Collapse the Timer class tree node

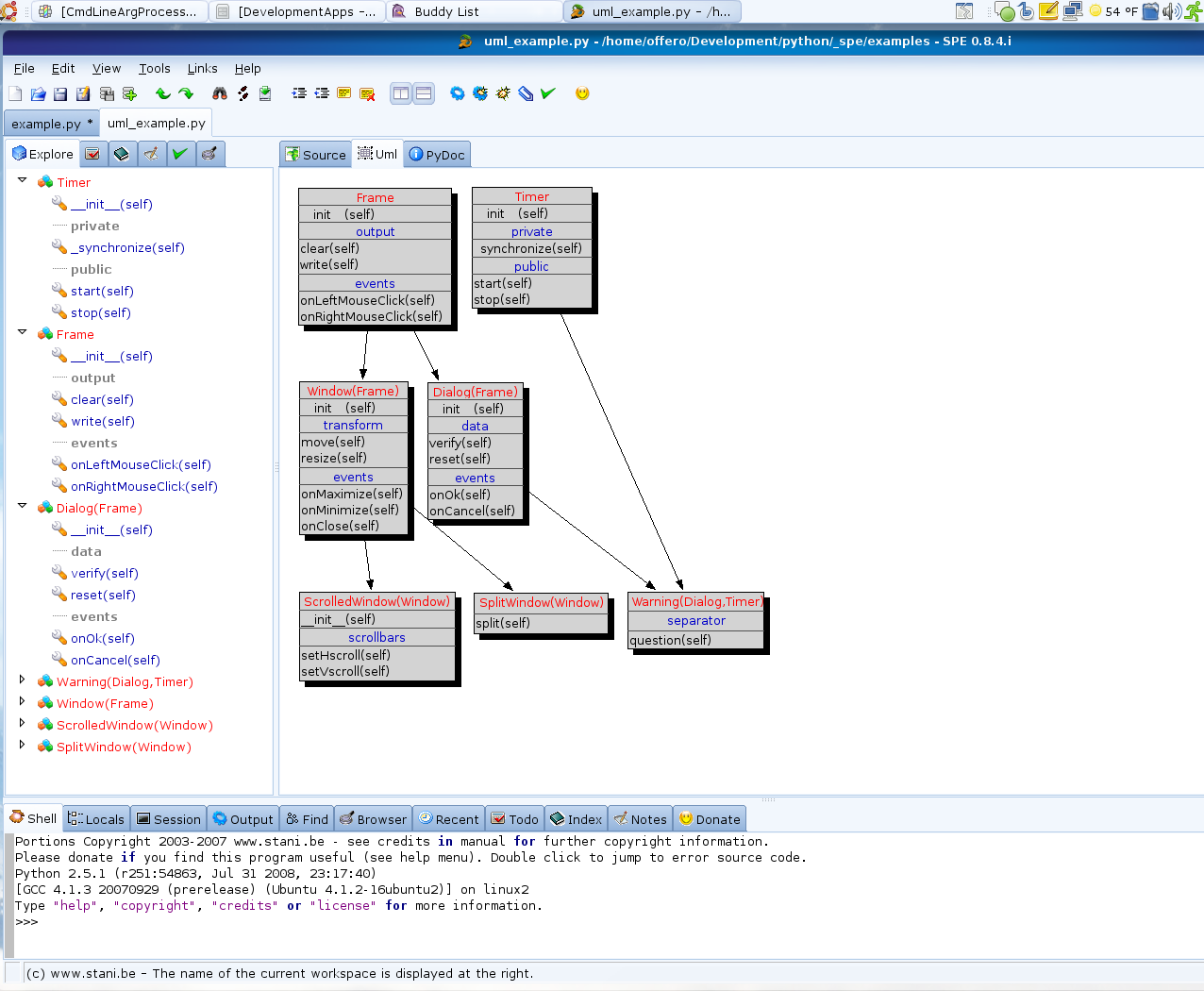coord(22,180)
